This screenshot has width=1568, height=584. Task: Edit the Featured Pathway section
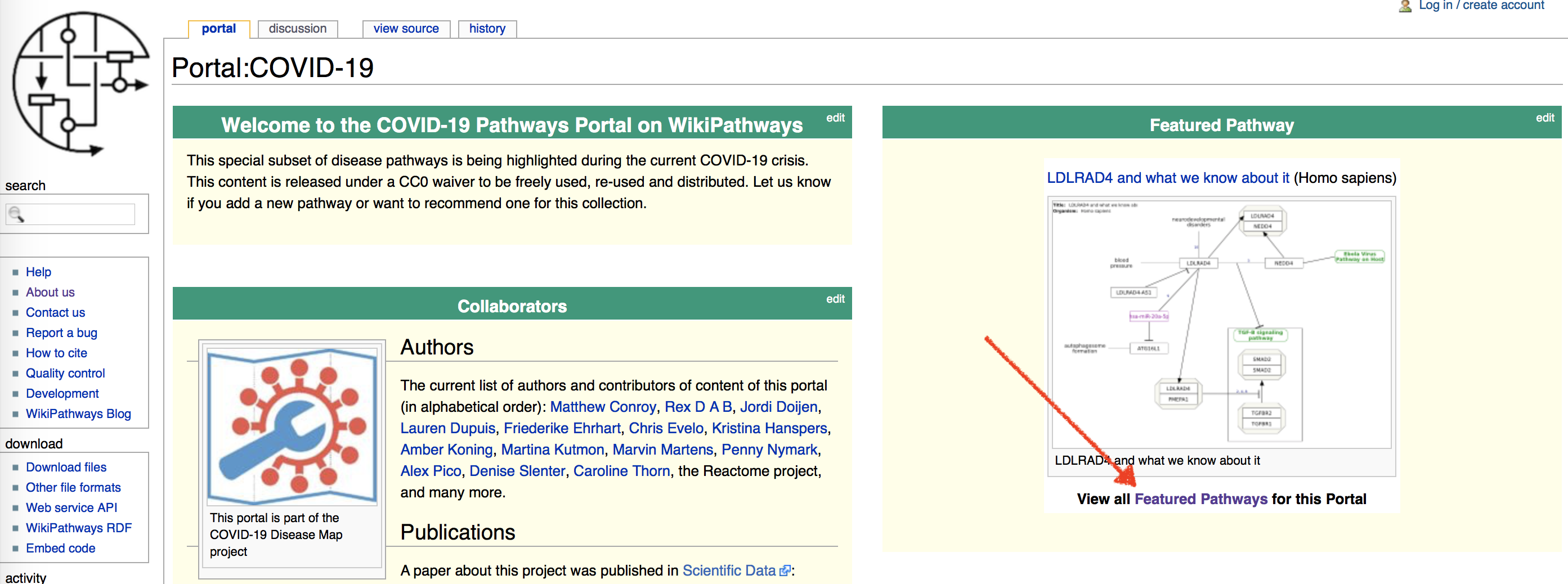(1544, 118)
